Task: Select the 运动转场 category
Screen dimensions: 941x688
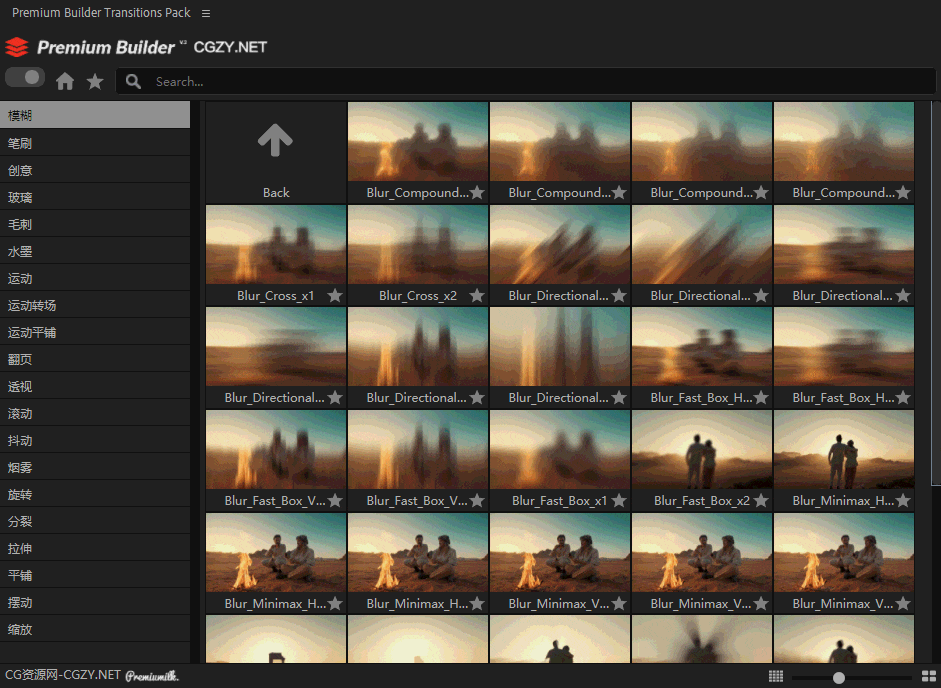Action: point(95,305)
